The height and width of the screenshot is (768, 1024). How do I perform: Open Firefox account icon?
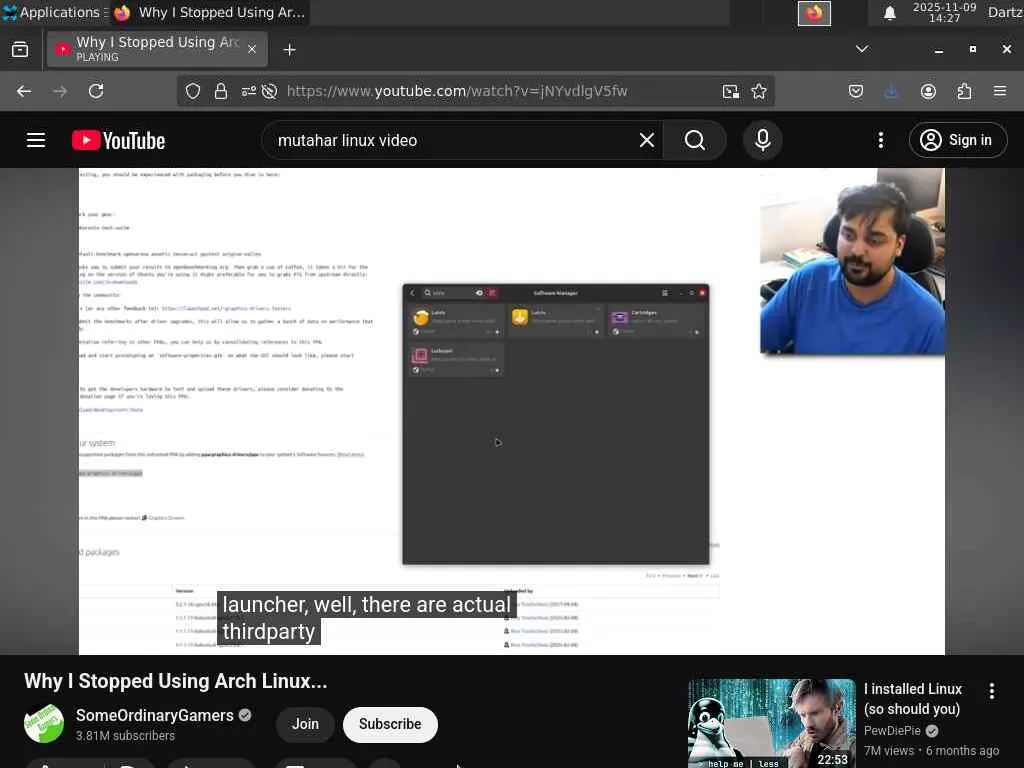click(x=928, y=91)
